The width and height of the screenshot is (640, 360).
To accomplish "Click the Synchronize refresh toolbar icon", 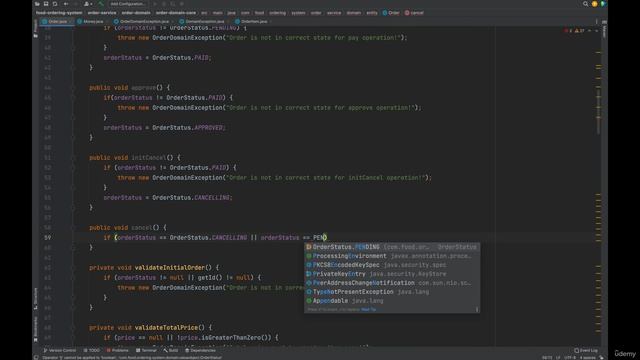I will (55, 4).
